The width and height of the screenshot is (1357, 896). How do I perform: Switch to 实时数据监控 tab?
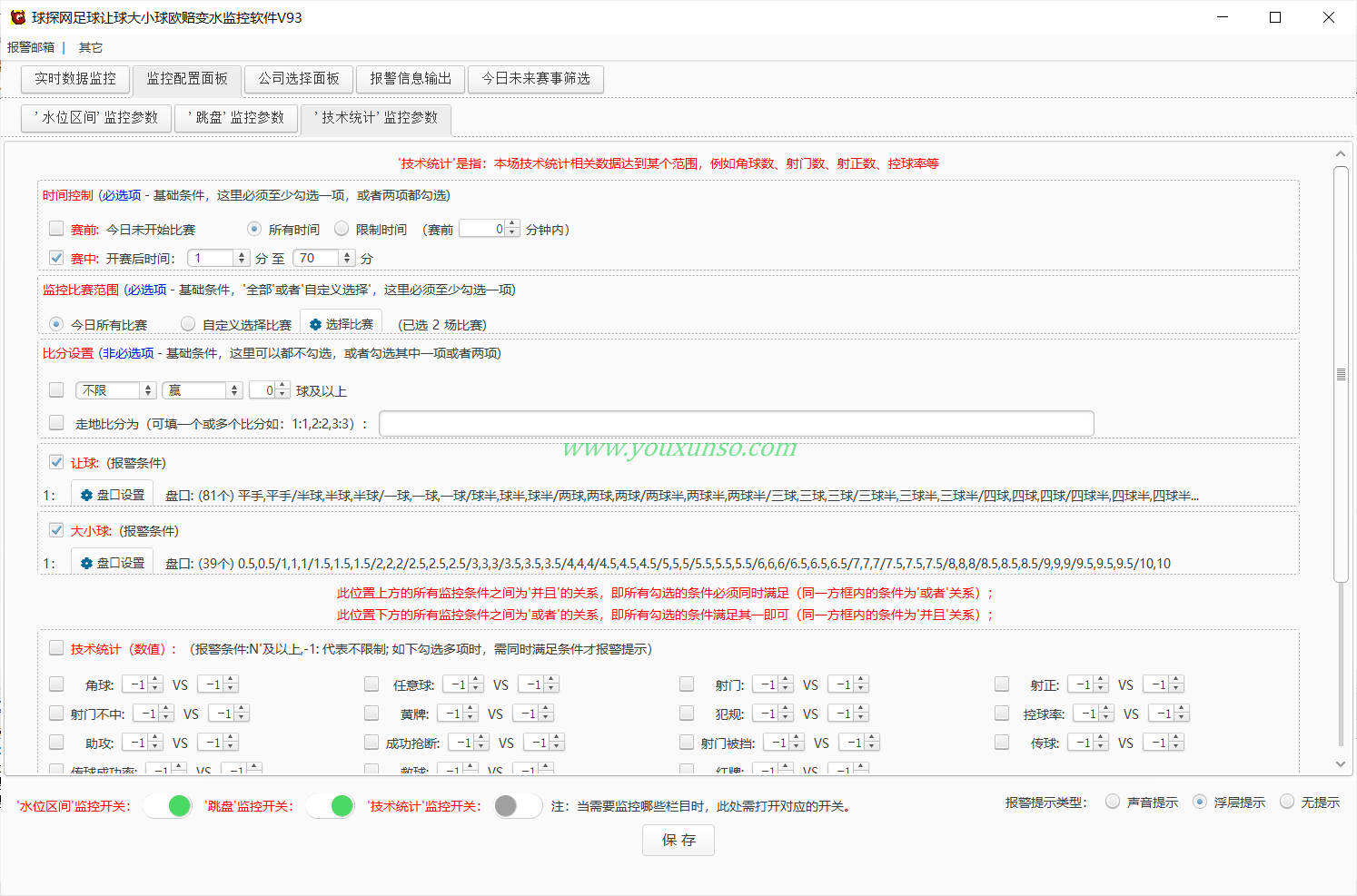[x=75, y=79]
